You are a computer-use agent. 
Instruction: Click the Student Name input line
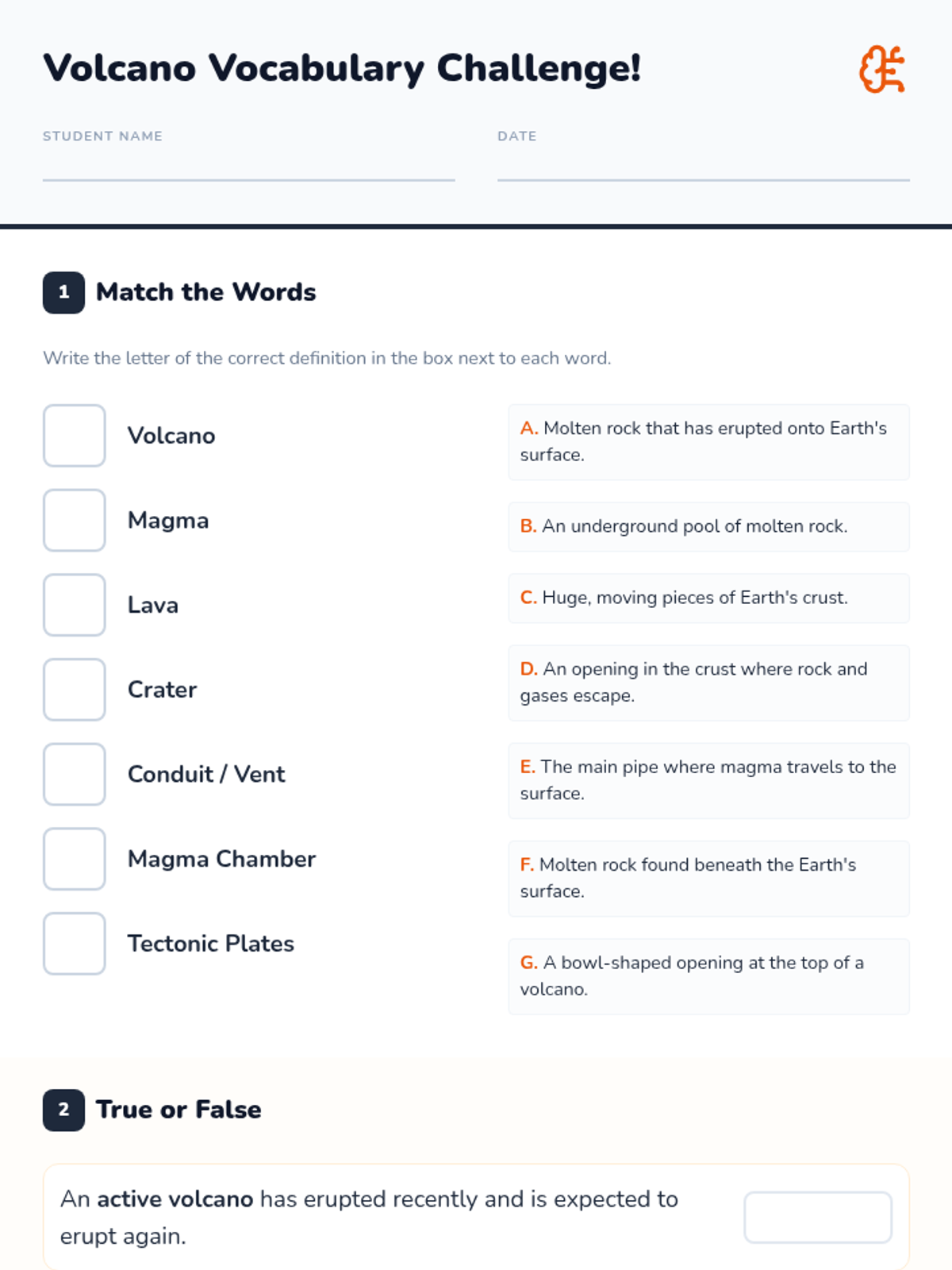[x=248, y=167]
